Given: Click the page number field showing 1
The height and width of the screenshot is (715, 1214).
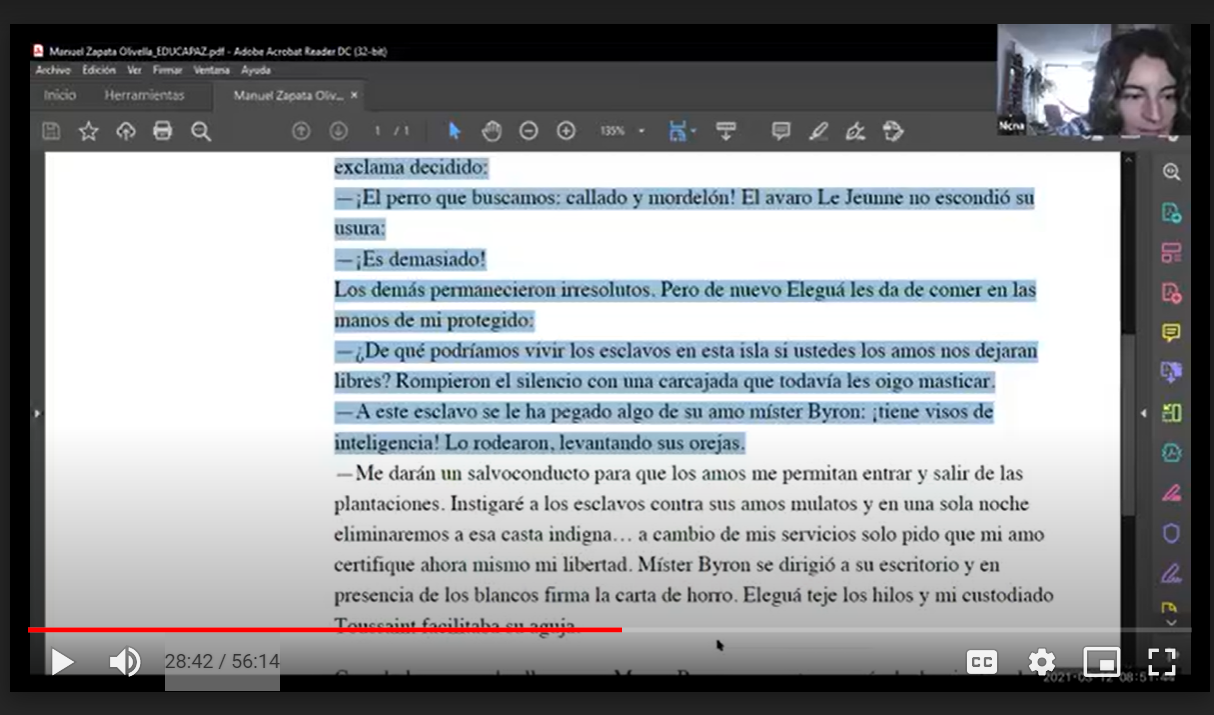Looking at the screenshot, I should 378,131.
